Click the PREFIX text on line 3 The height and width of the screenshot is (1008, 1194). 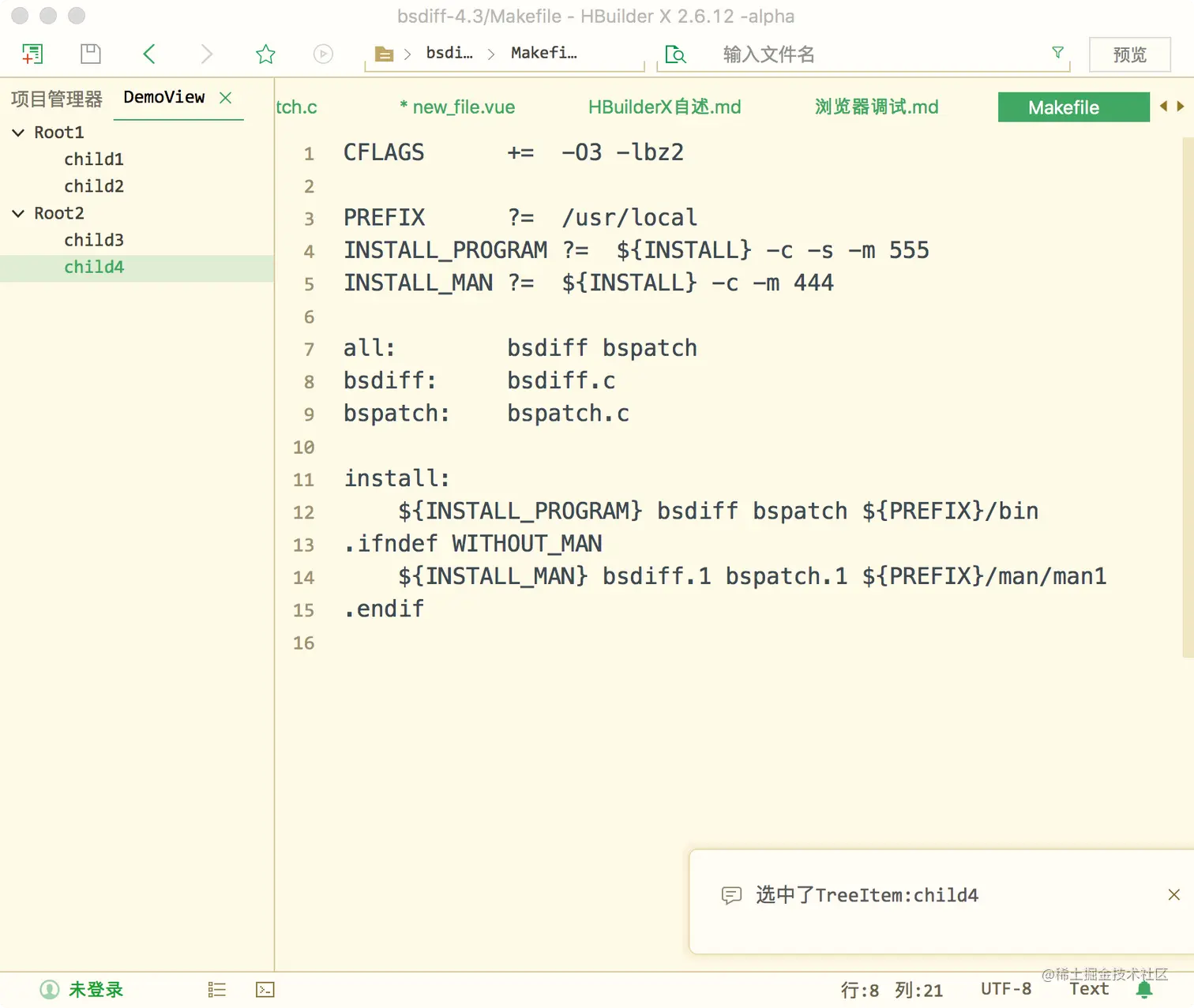(384, 218)
